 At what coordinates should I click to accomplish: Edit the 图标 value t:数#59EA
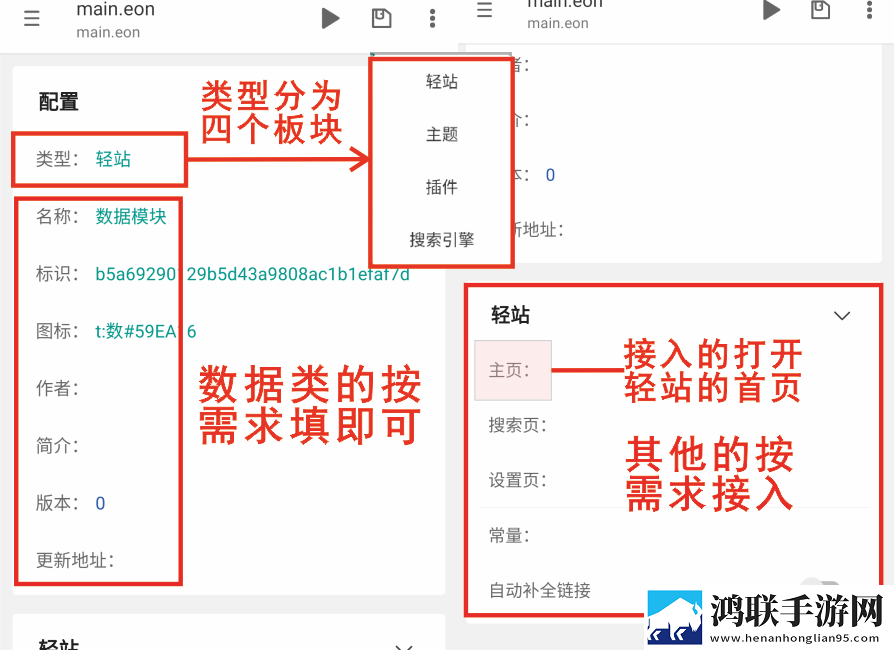pyautogui.click(x=145, y=331)
